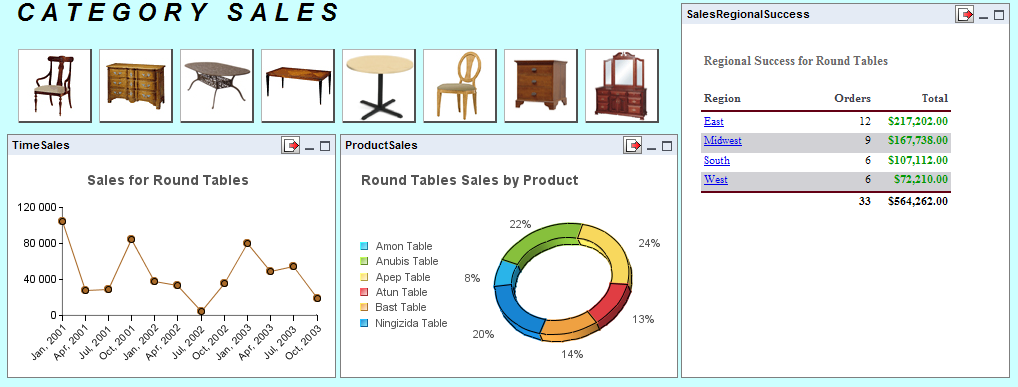Screen dimensions: 1018x387
Task: Follow the West region link
Action: click(715, 180)
